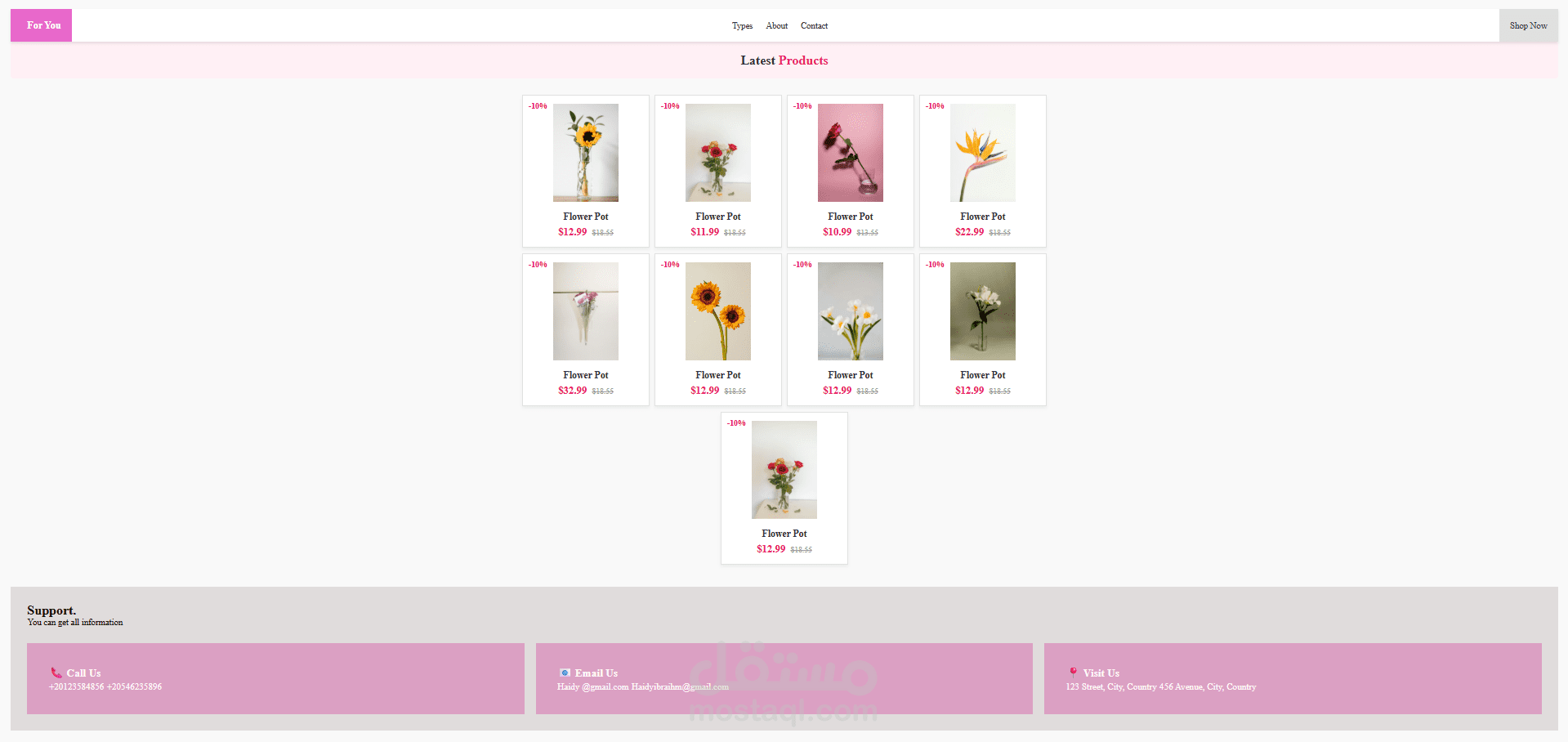Click the For You logo button
The width and height of the screenshot is (1568, 742).
[40, 25]
